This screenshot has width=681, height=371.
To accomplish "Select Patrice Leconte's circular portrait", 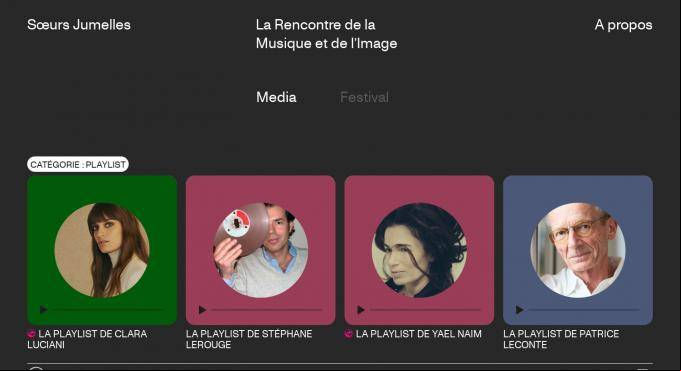I will pyautogui.click(x=578, y=250).
